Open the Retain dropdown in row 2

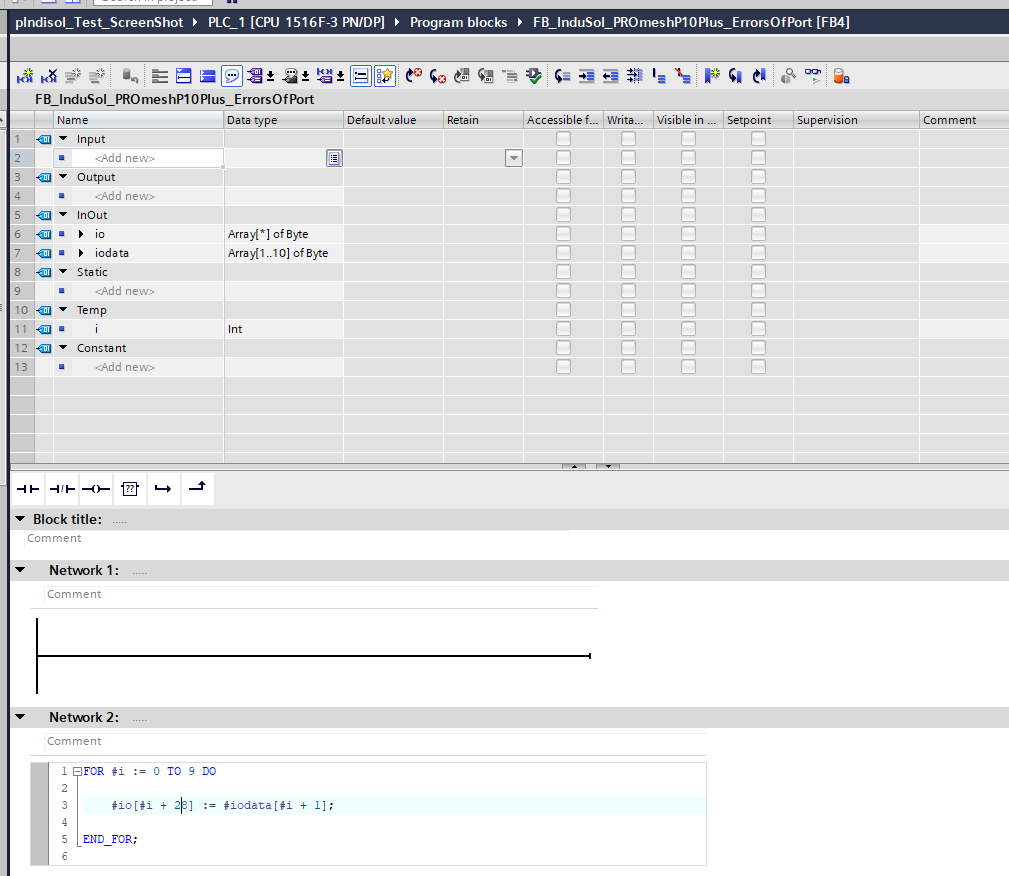click(514, 158)
